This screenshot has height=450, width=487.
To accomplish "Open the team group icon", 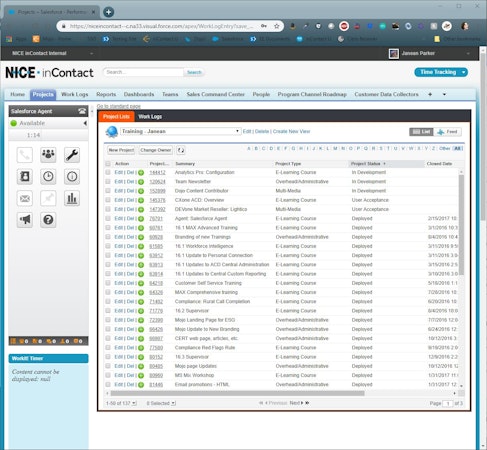I will [48, 155].
